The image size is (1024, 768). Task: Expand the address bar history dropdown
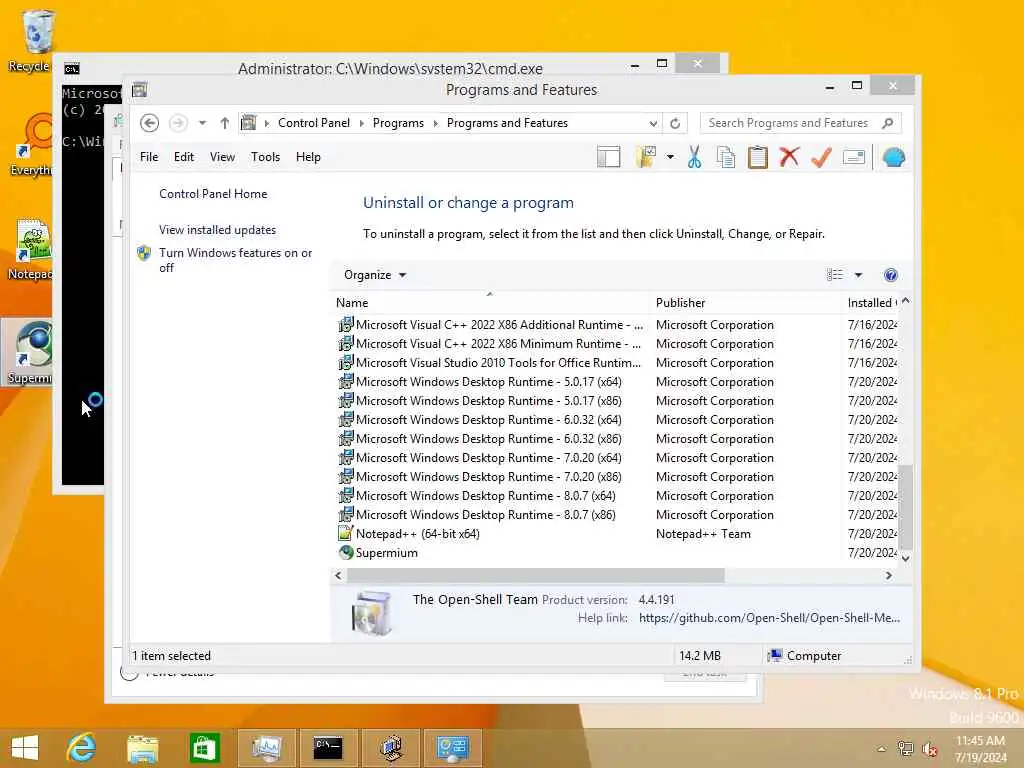pyautogui.click(x=653, y=123)
